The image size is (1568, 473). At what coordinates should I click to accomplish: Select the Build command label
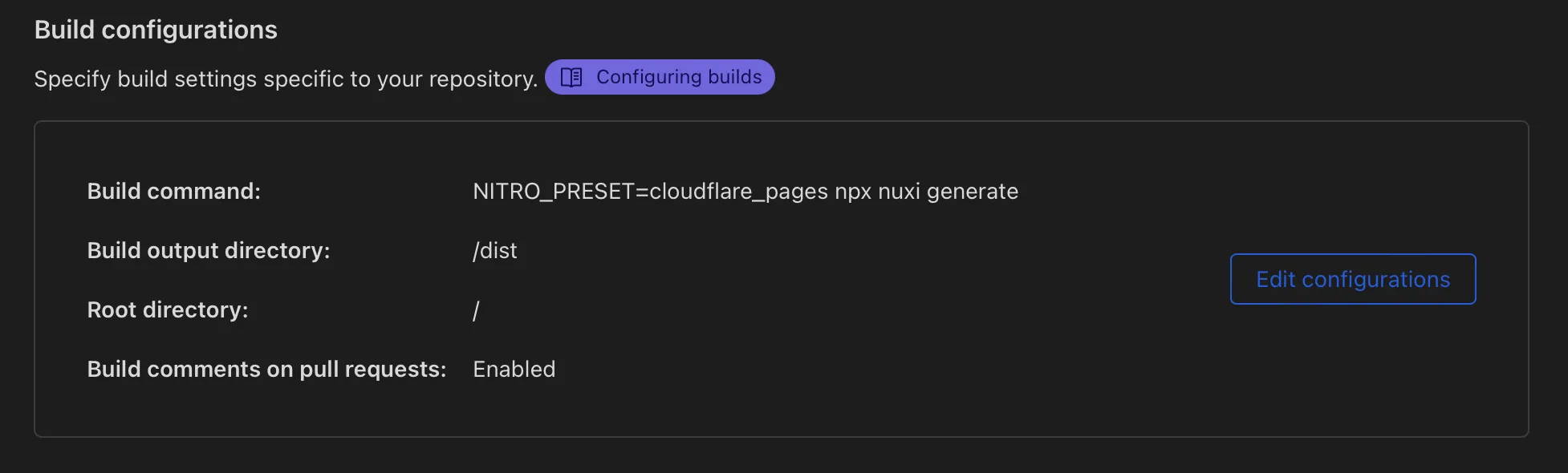[173, 191]
